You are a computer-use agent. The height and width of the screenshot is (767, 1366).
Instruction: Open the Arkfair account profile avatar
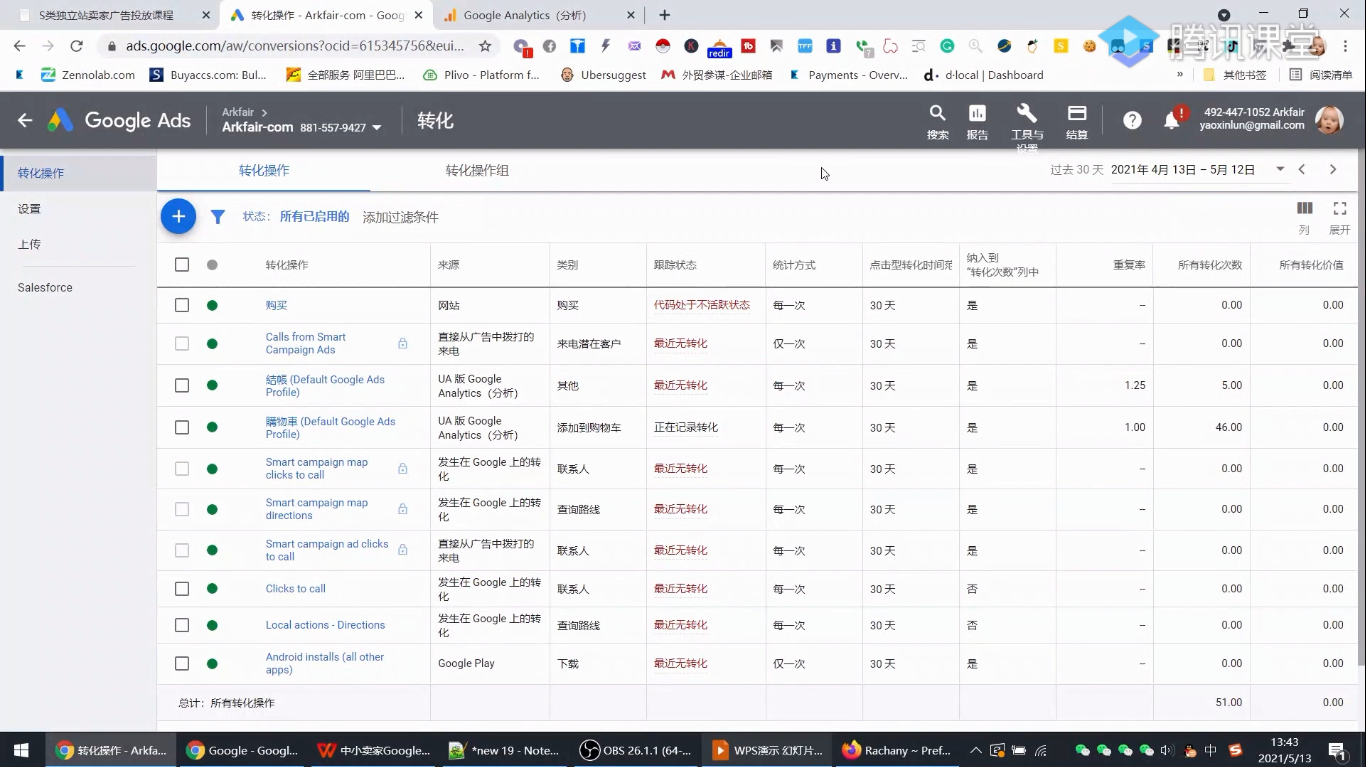click(1330, 119)
